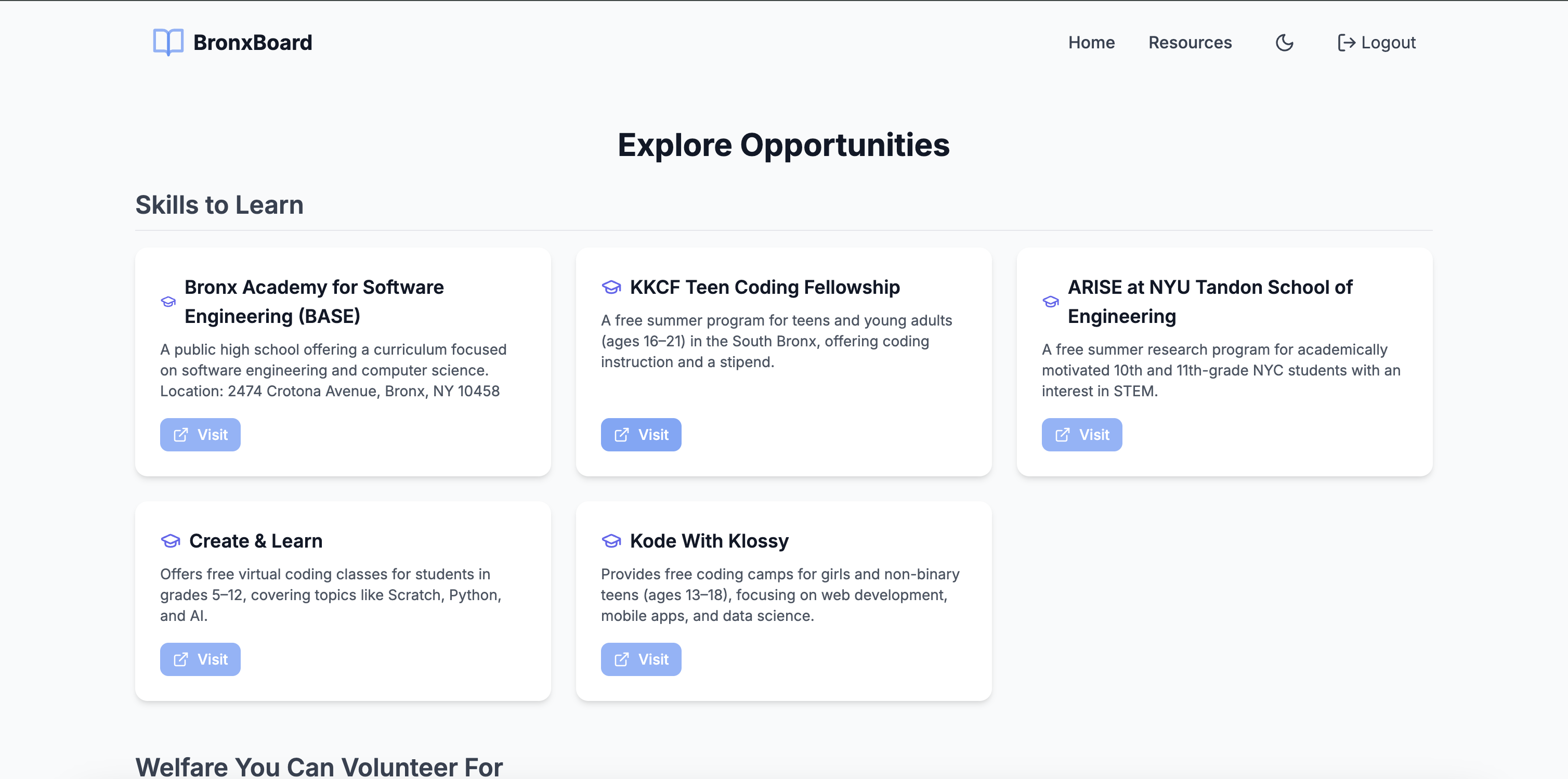
Task: Open the Home navigation item
Action: pos(1091,43)
